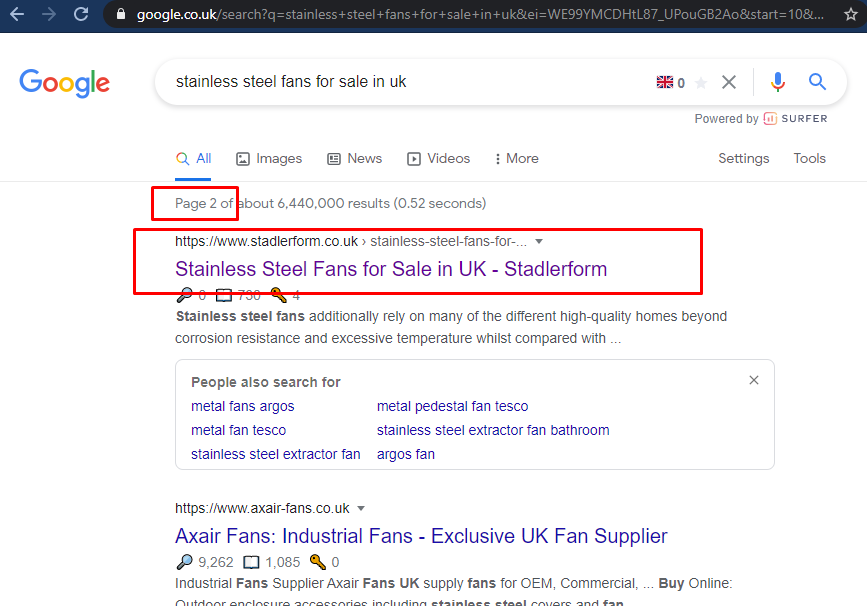Open Stainless Steel Fans Stadlerform result

391,269
